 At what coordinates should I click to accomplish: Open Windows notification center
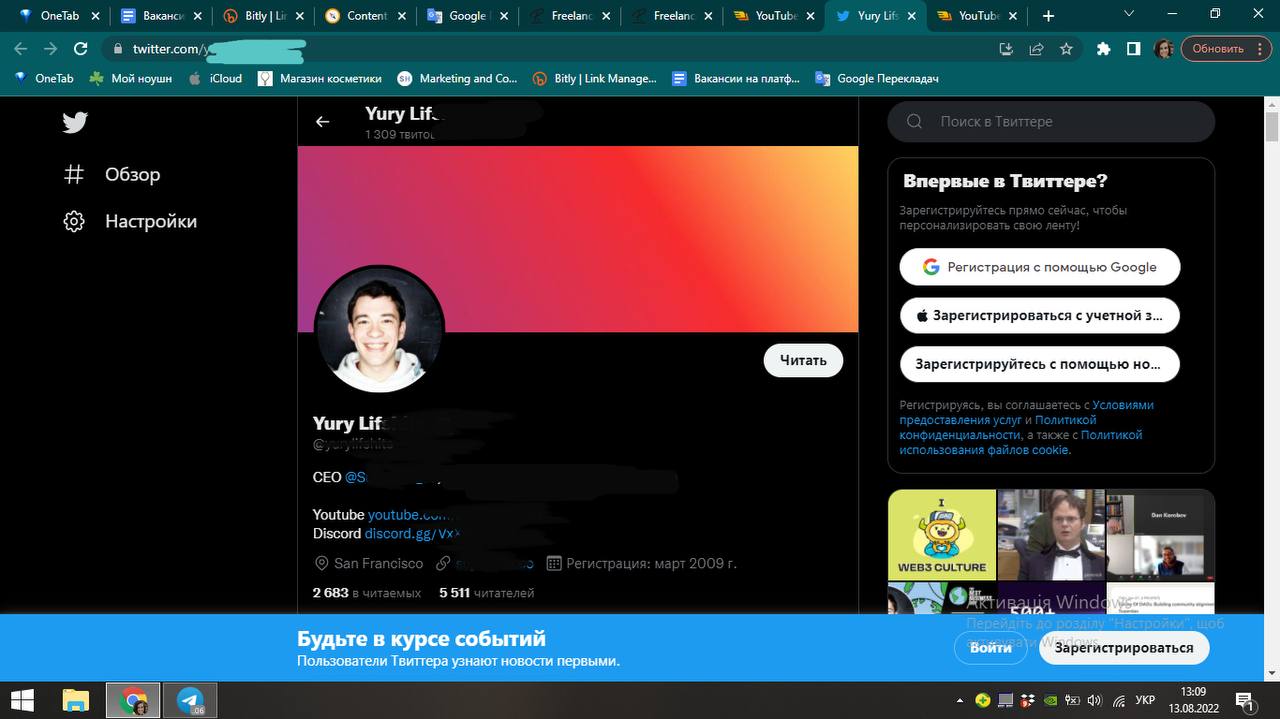click(1246, 700)
